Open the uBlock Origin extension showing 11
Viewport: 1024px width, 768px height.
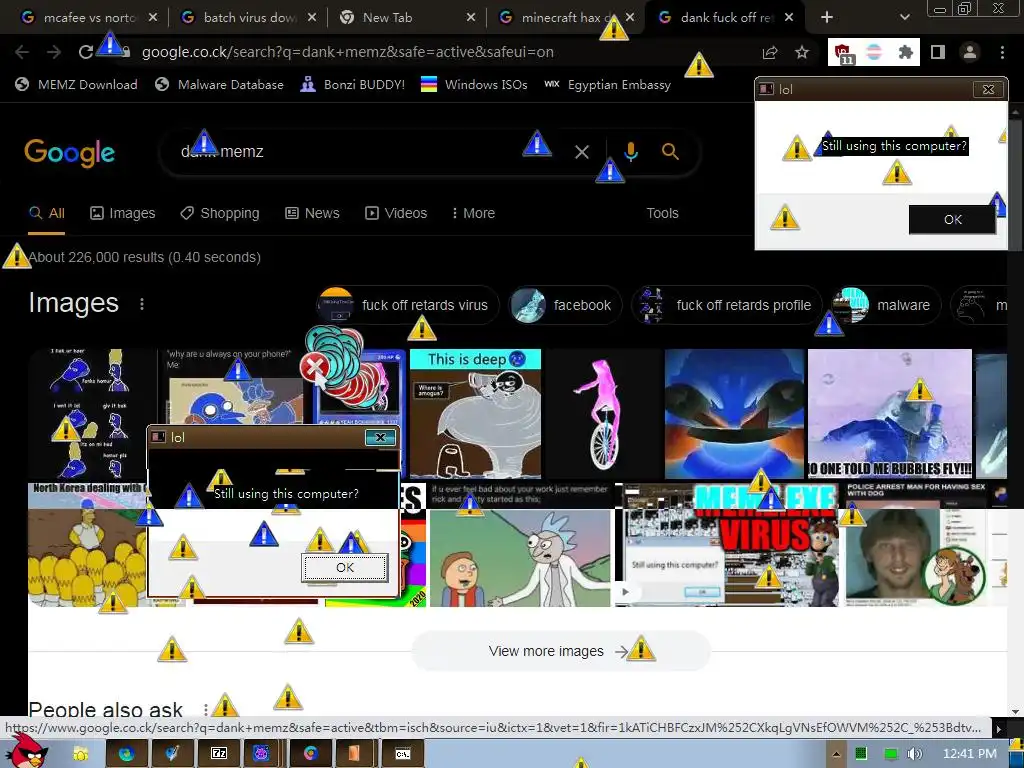pyautogui.click(x=843, y=53)
